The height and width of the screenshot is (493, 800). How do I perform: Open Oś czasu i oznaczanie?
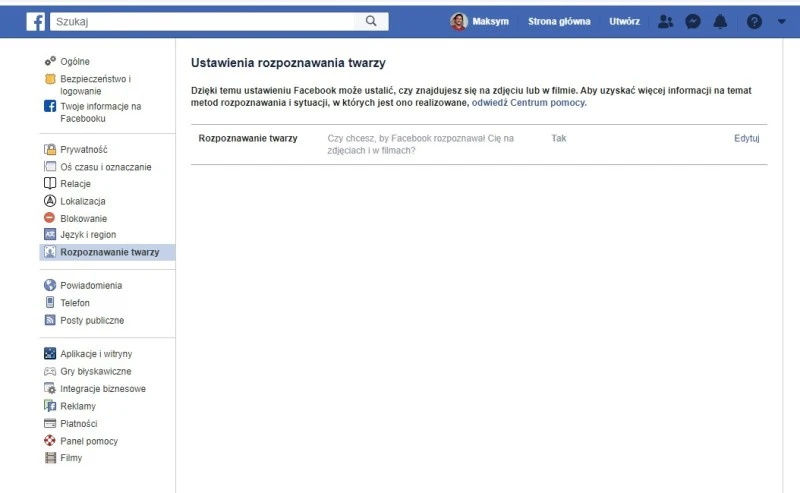point(106,167)
